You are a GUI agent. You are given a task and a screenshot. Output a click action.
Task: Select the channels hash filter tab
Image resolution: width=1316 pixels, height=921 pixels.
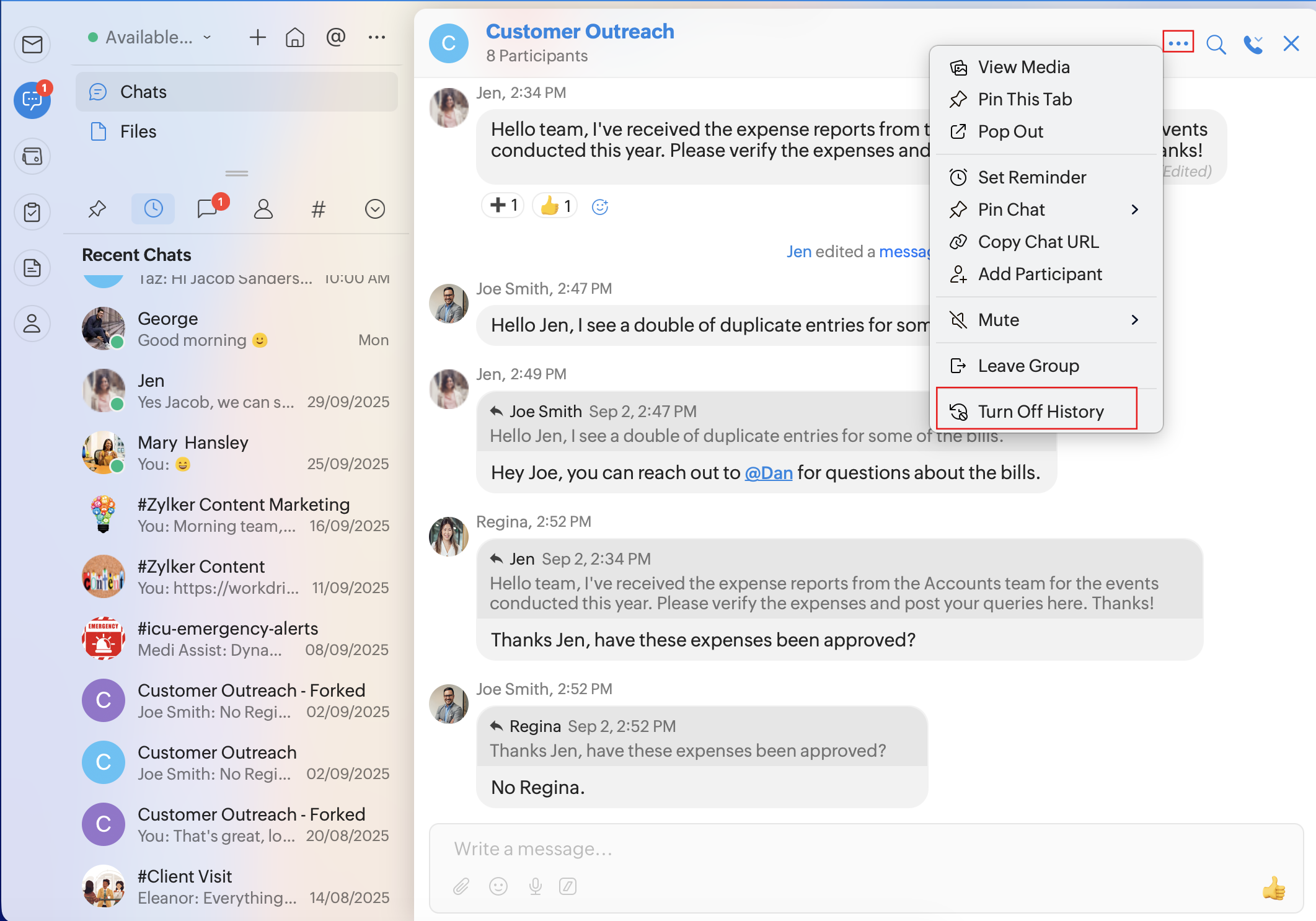click(x=318, y=209)
